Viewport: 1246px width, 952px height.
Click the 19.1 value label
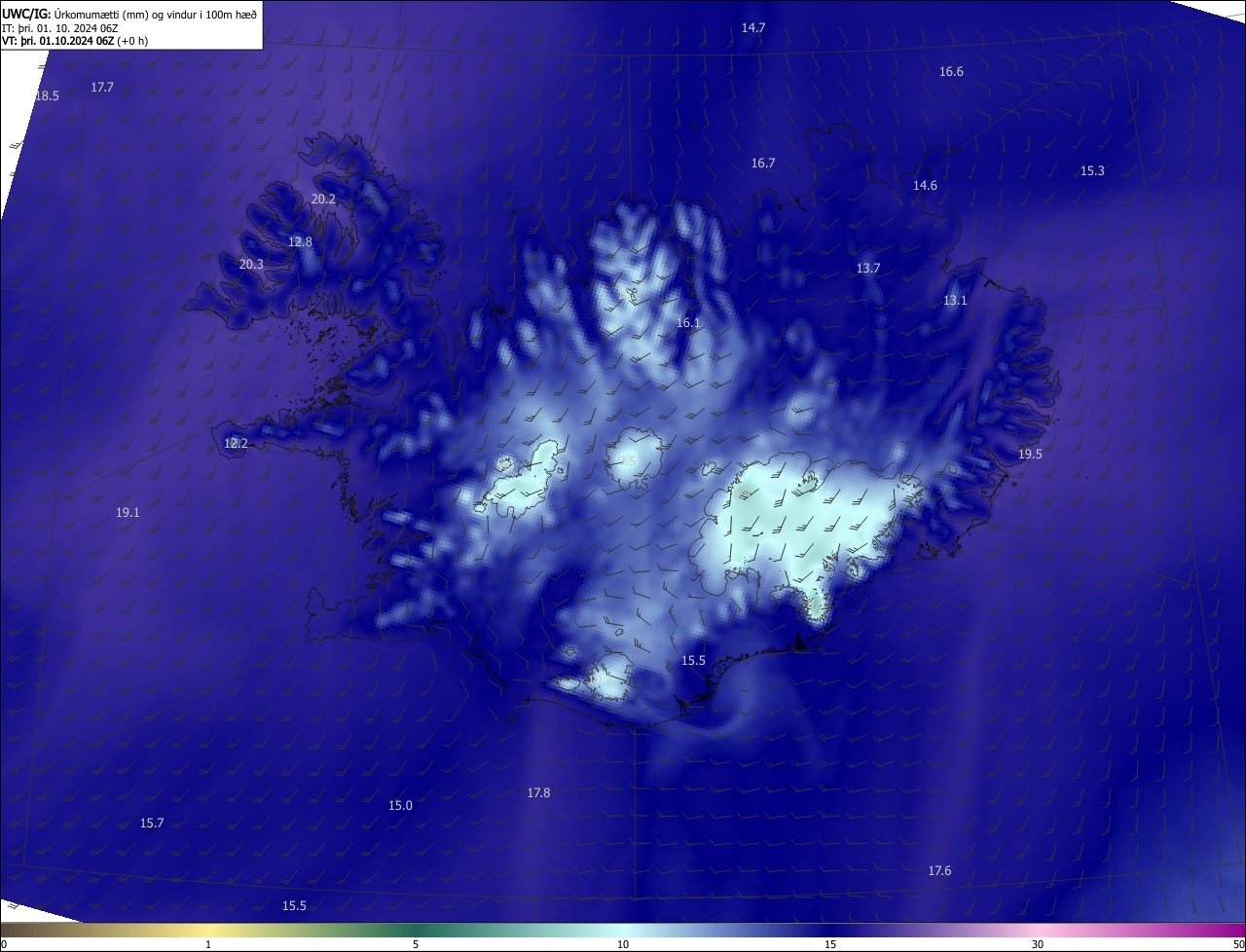tap(128, 513)
